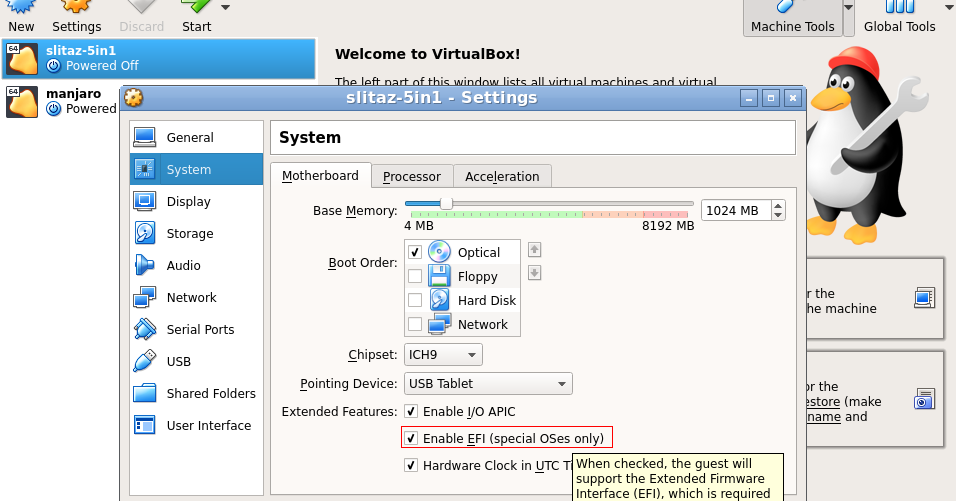
Task: Open the General settings category
Action: click(196, 137)
